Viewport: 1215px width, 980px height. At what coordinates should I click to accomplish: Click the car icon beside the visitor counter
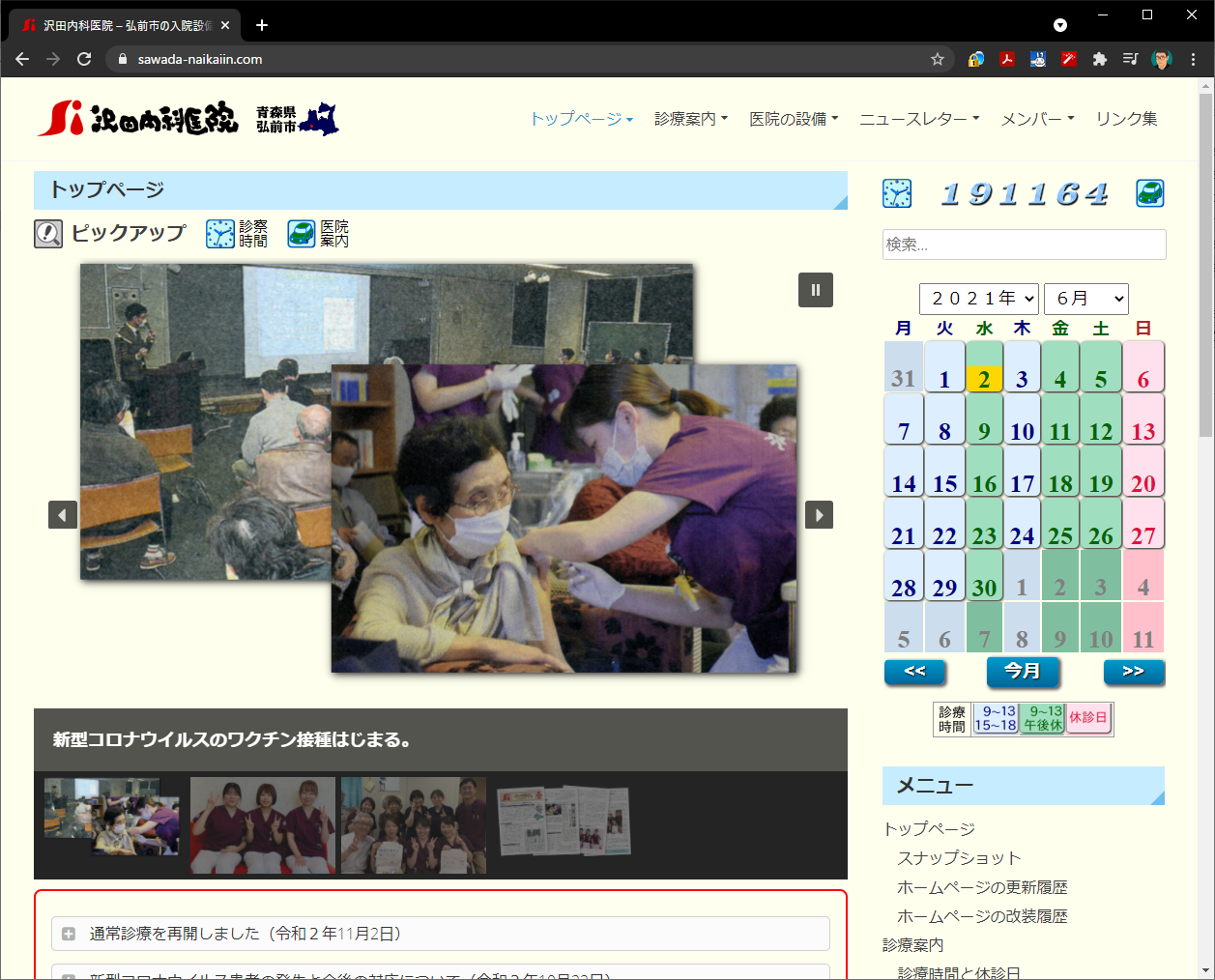click(x=1150, y=193)
